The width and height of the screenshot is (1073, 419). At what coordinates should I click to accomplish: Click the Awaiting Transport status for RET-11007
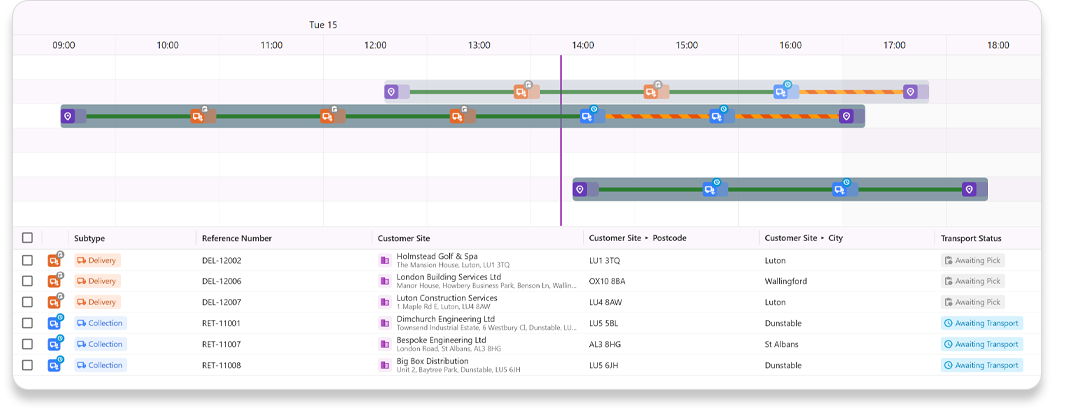pyautogui.click(x=981, y=344)
